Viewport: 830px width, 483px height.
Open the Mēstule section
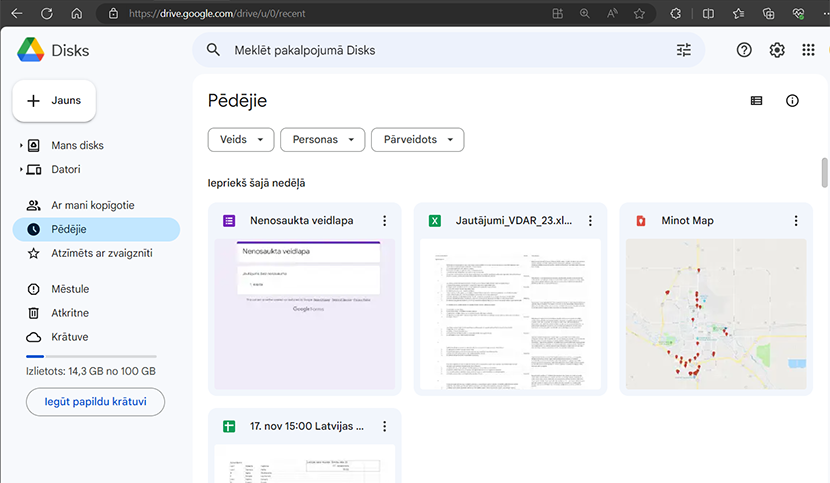(70, 289)
